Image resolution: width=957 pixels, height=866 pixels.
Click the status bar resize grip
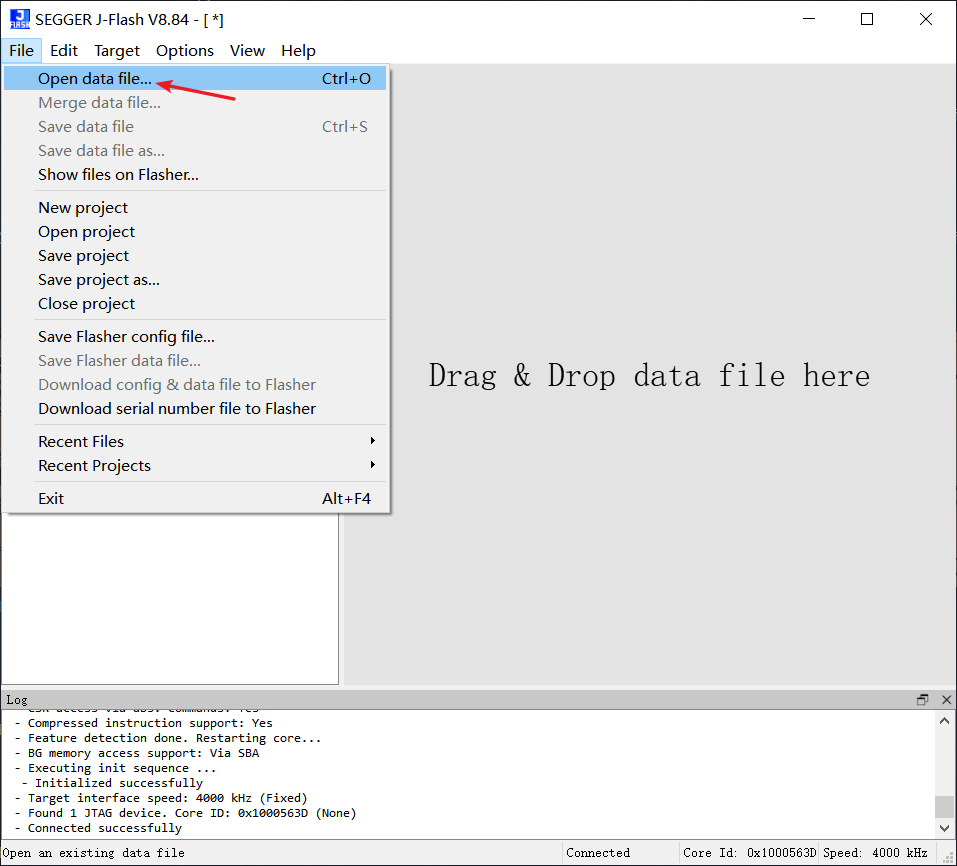click(948, 857)
